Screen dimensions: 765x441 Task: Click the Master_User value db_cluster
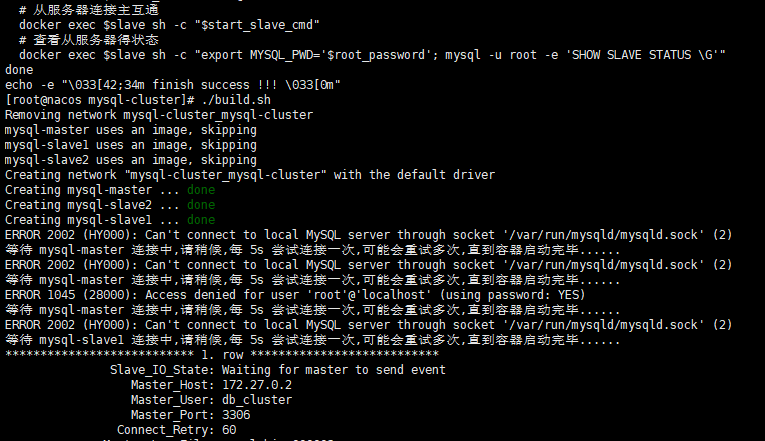tap(257, 400)
